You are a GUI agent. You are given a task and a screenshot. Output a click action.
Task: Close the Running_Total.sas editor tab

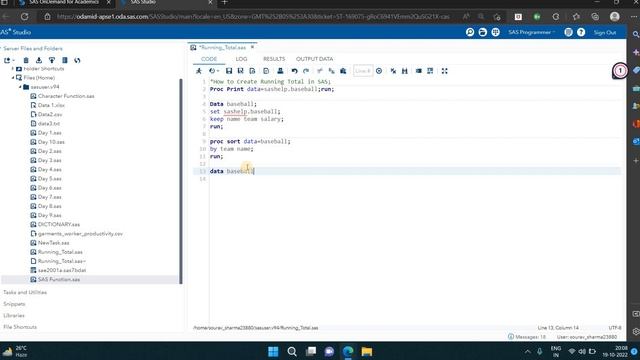point(252,47)
